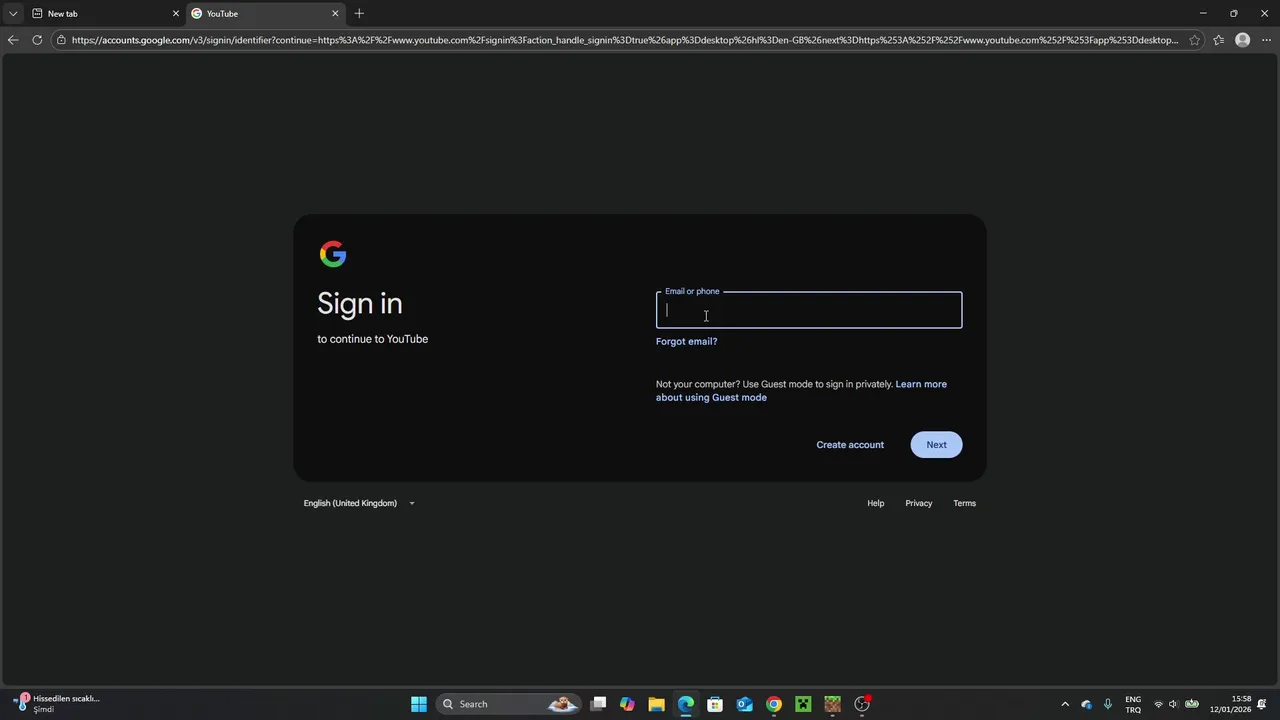Expand the English (United Kingdom) language dropdown
The width and height of the screenshot is (1280, 720).
pos(359,503)
